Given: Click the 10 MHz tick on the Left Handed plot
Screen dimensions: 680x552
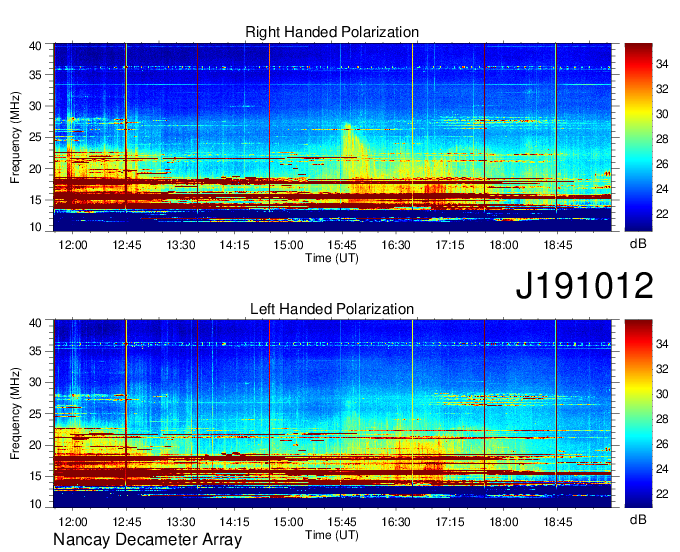Looking at the screenshot, I should pos(36,504).
